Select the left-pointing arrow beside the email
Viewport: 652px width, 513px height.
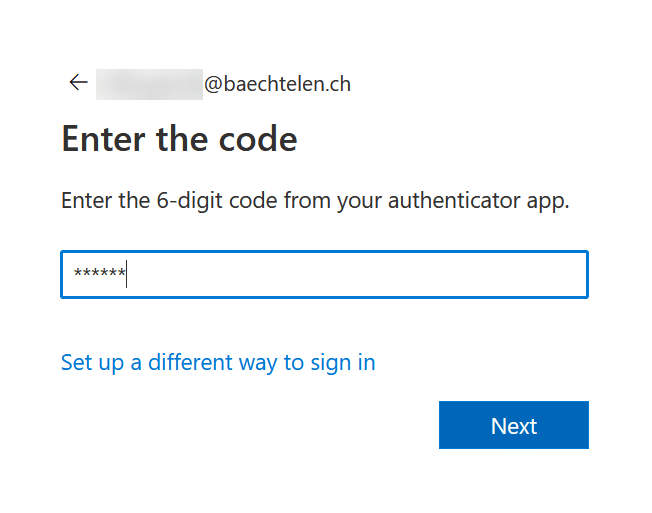pyautogui.click(x=78, y=83)
